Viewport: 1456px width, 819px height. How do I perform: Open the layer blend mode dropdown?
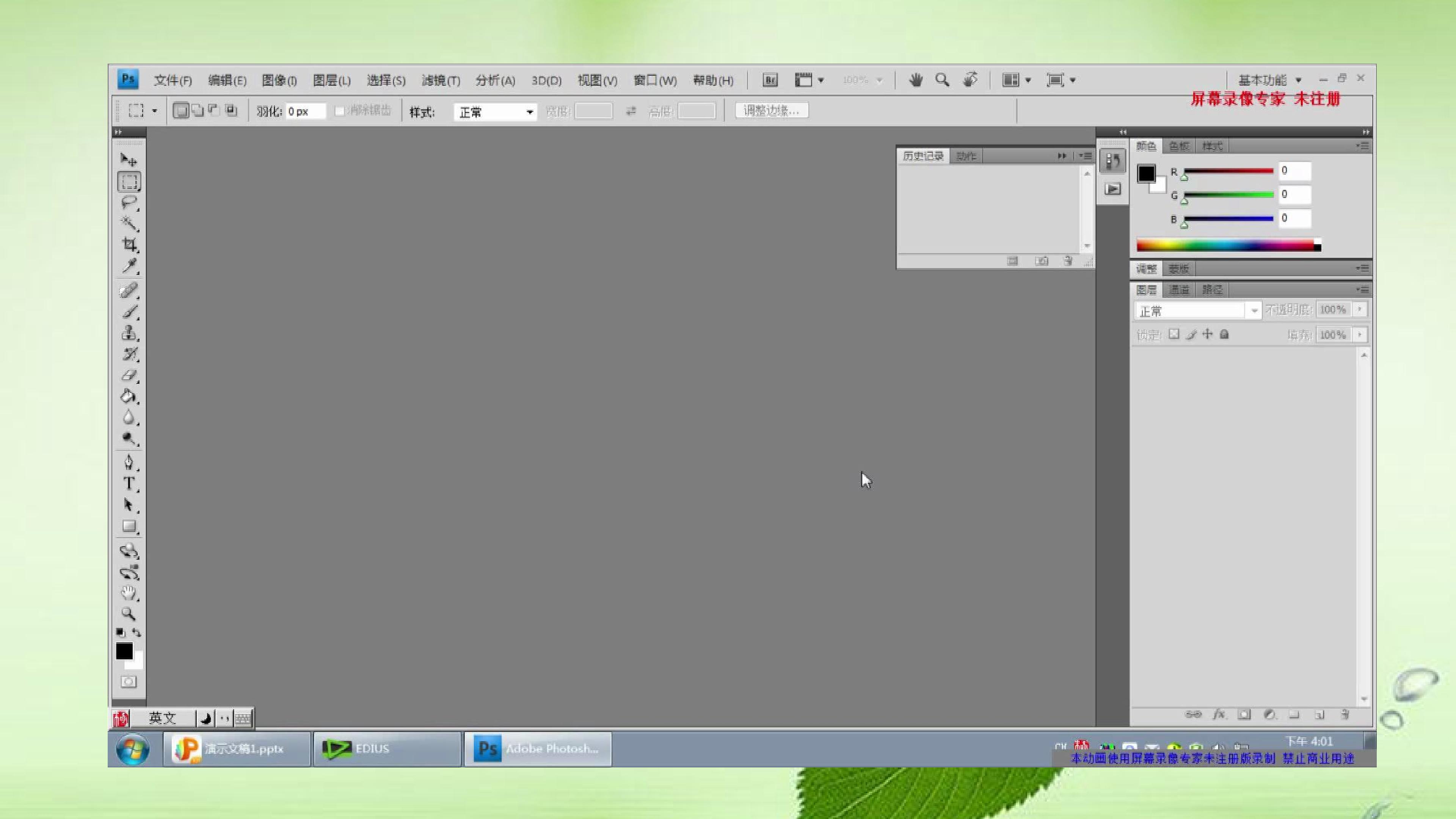click(x=1198, y=310)
